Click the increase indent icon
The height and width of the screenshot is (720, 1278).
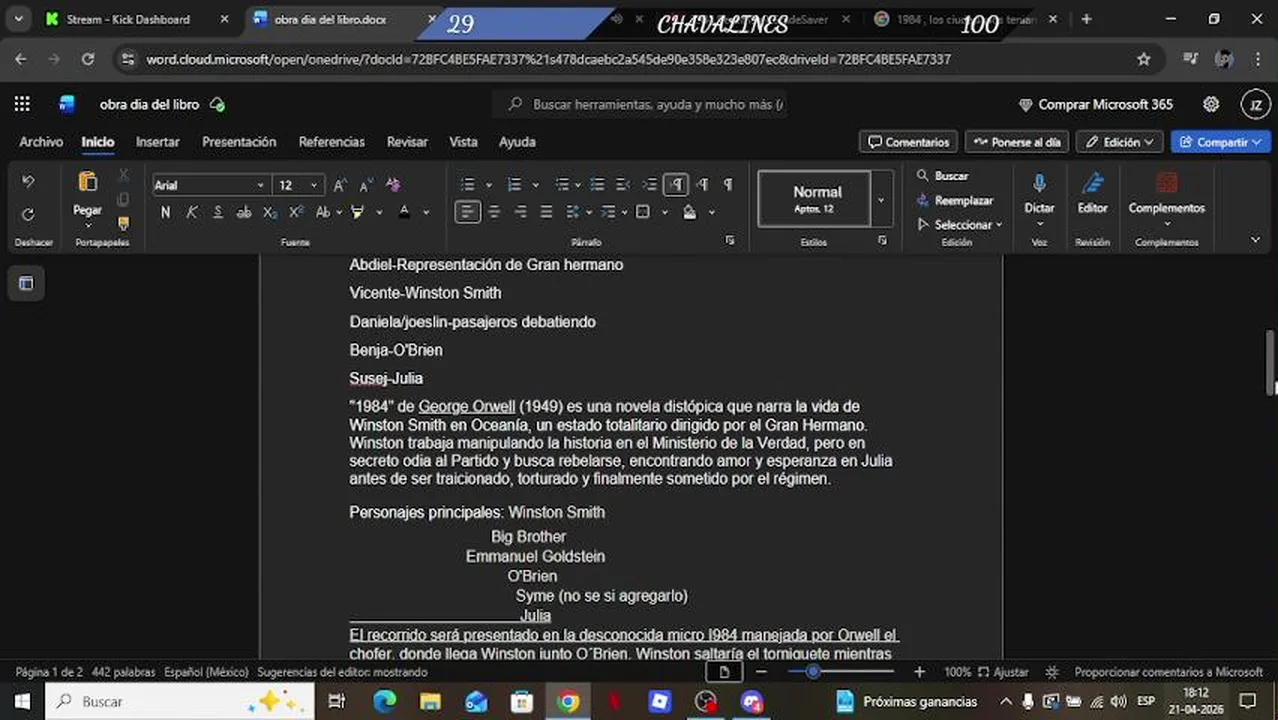coord(649,185)
